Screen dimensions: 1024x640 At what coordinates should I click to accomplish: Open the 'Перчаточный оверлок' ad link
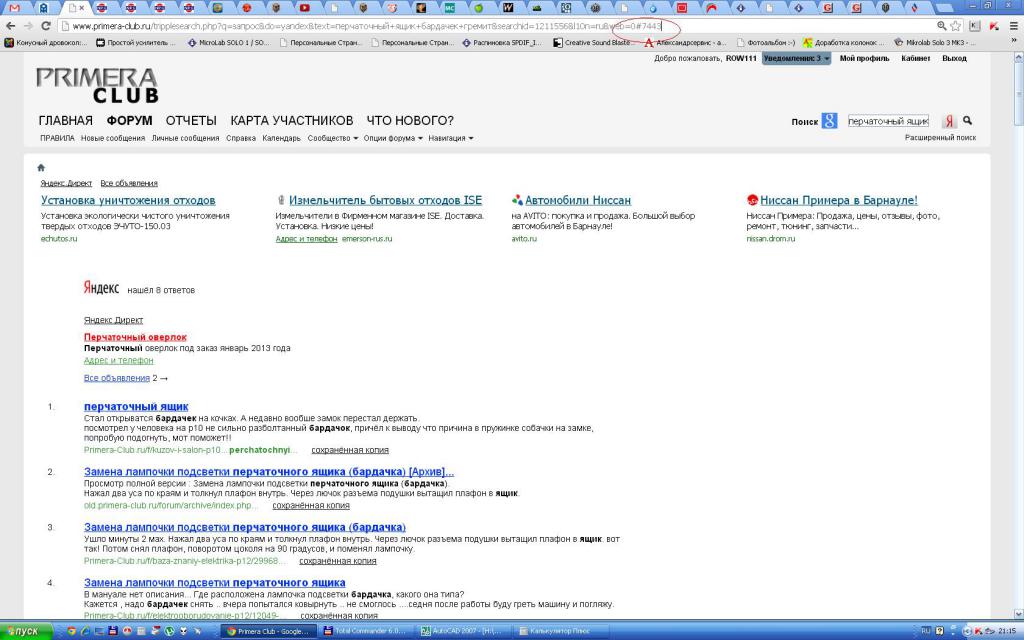135,337
